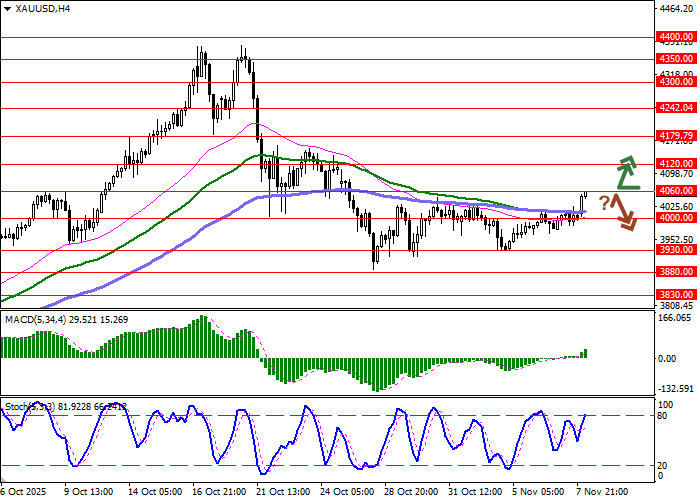Viewport: 700px width, 500px height.
Task: Click the 4179.79 price level label
Action: pyautogui.click(x=677, y=135)
